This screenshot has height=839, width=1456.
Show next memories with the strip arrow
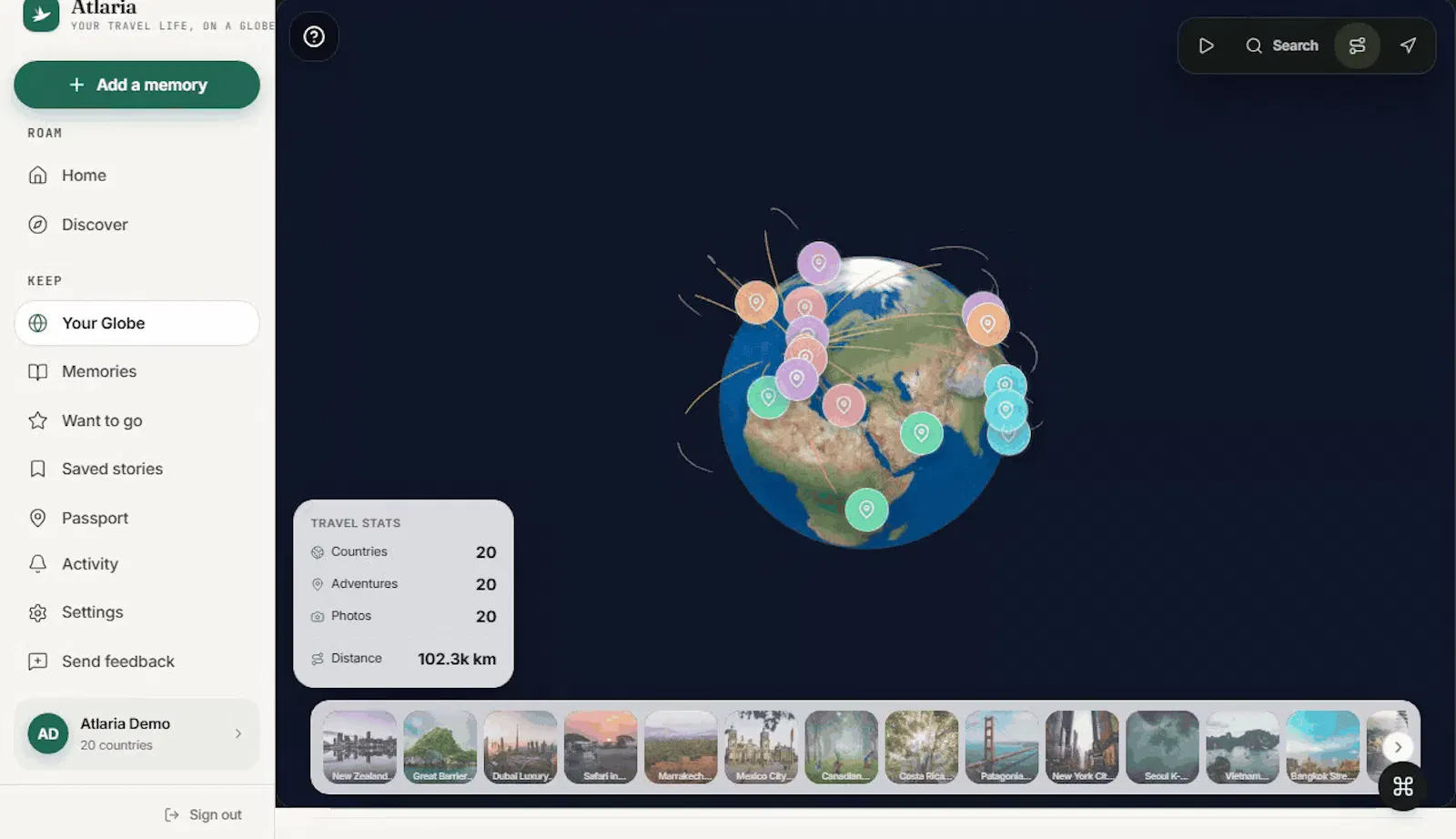1398,747
